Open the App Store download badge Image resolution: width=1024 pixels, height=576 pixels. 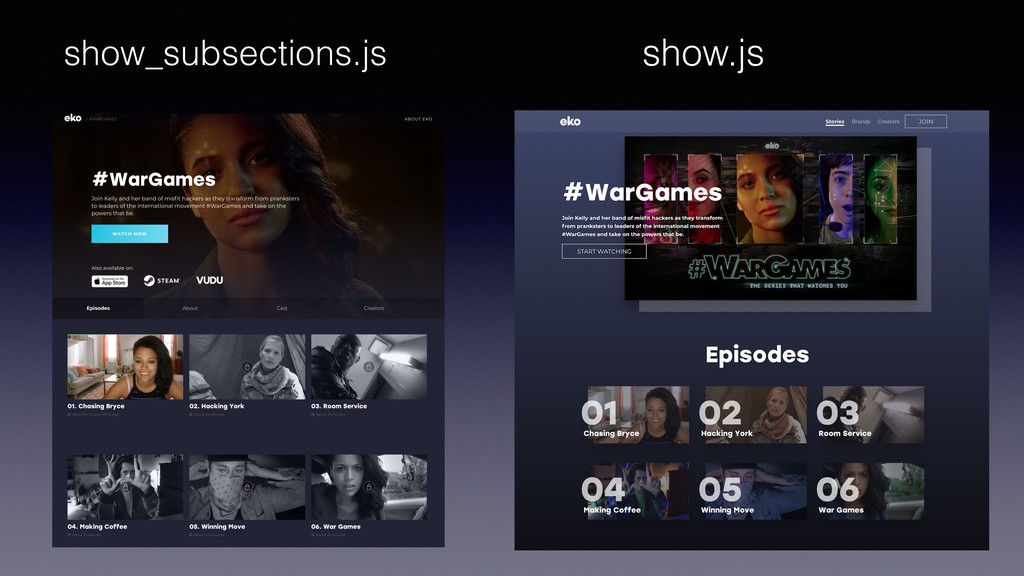109,281
